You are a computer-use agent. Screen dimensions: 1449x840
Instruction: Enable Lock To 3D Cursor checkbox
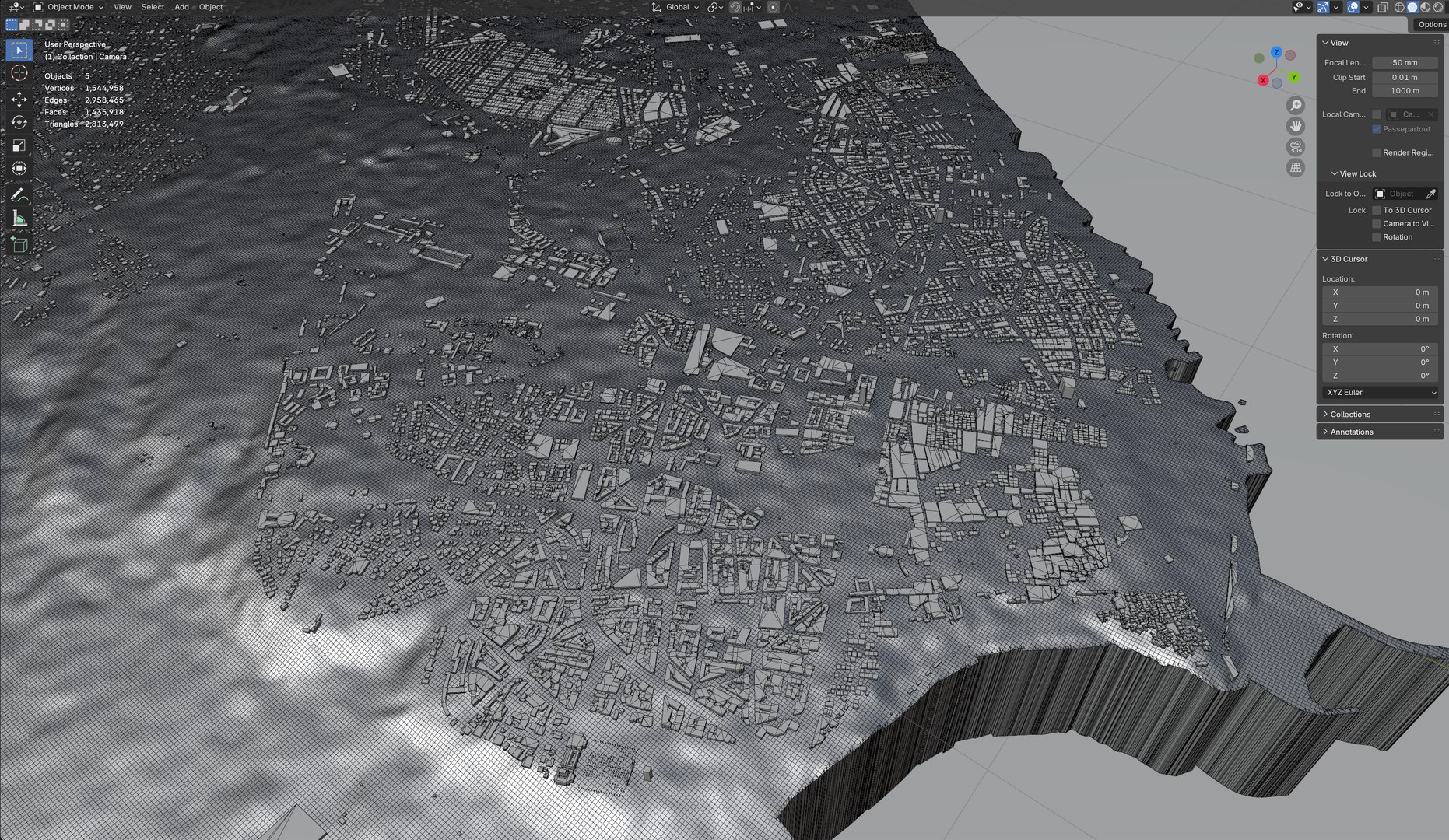(1377, 210)
